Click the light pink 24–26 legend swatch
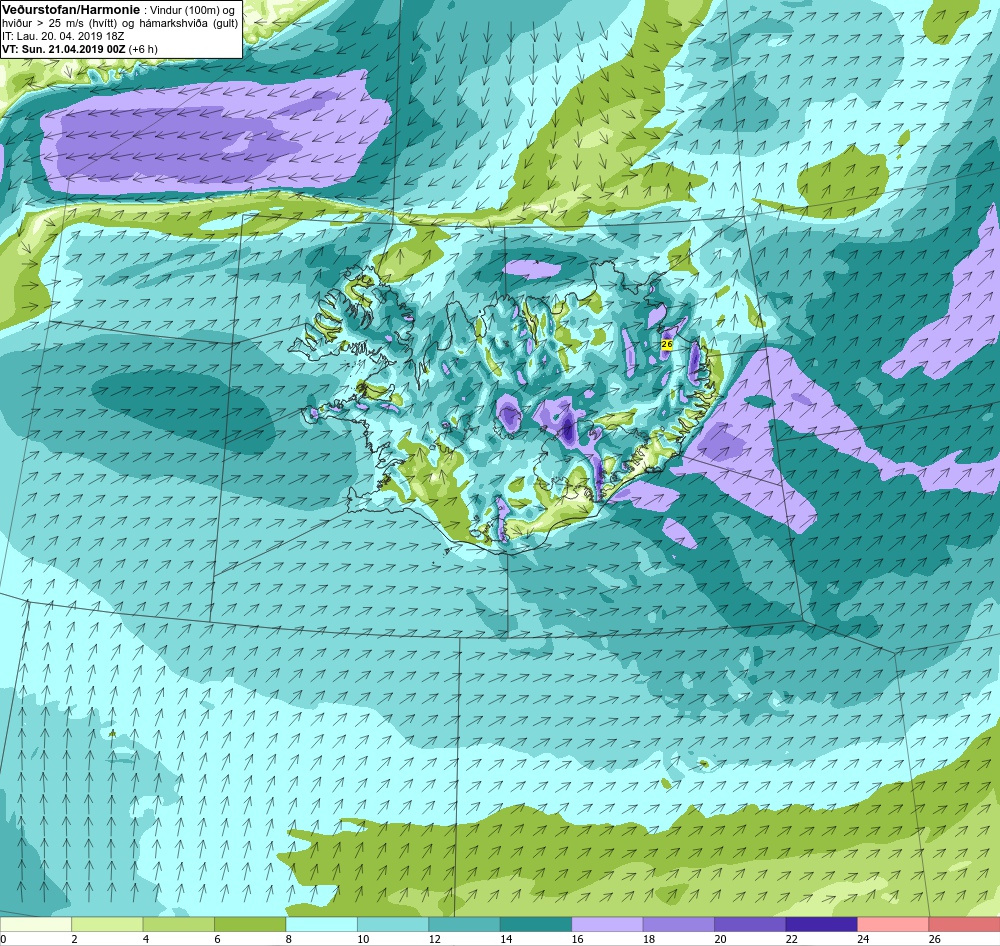This screenshot has height=946, width=1000. pyautogui.click(x=893, y=924)
